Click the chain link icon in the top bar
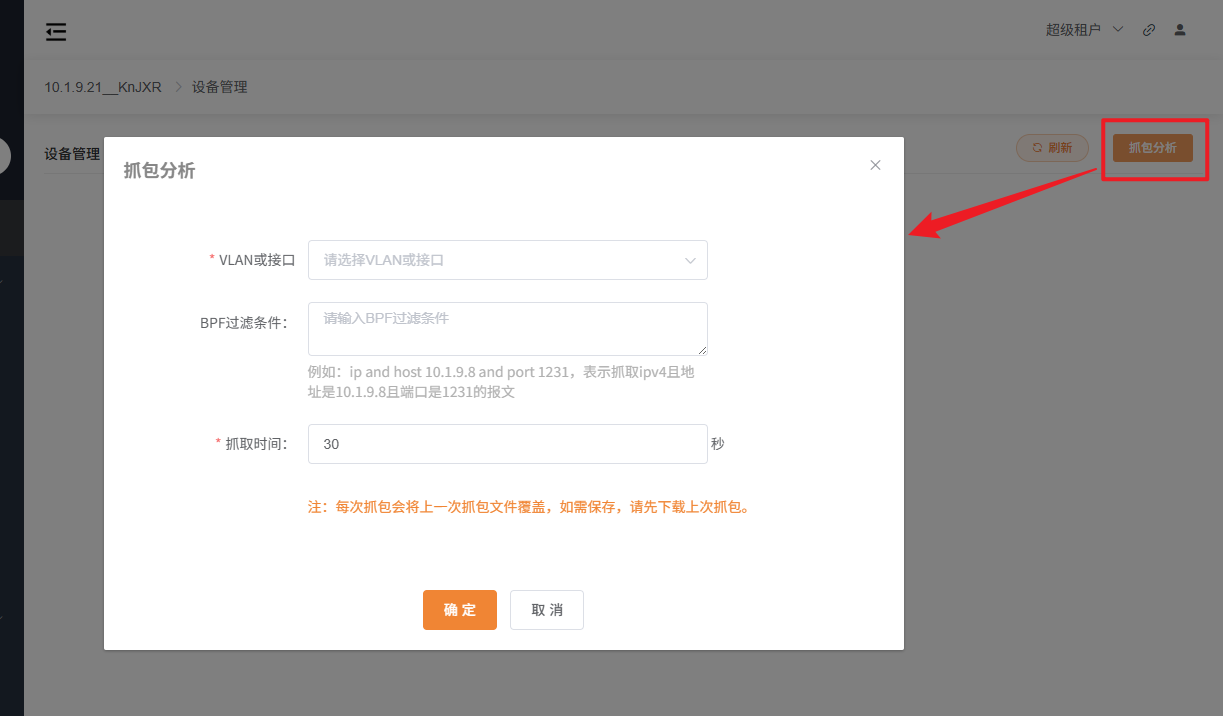This screenshot has width=1223, height=716. point(1148,30)
